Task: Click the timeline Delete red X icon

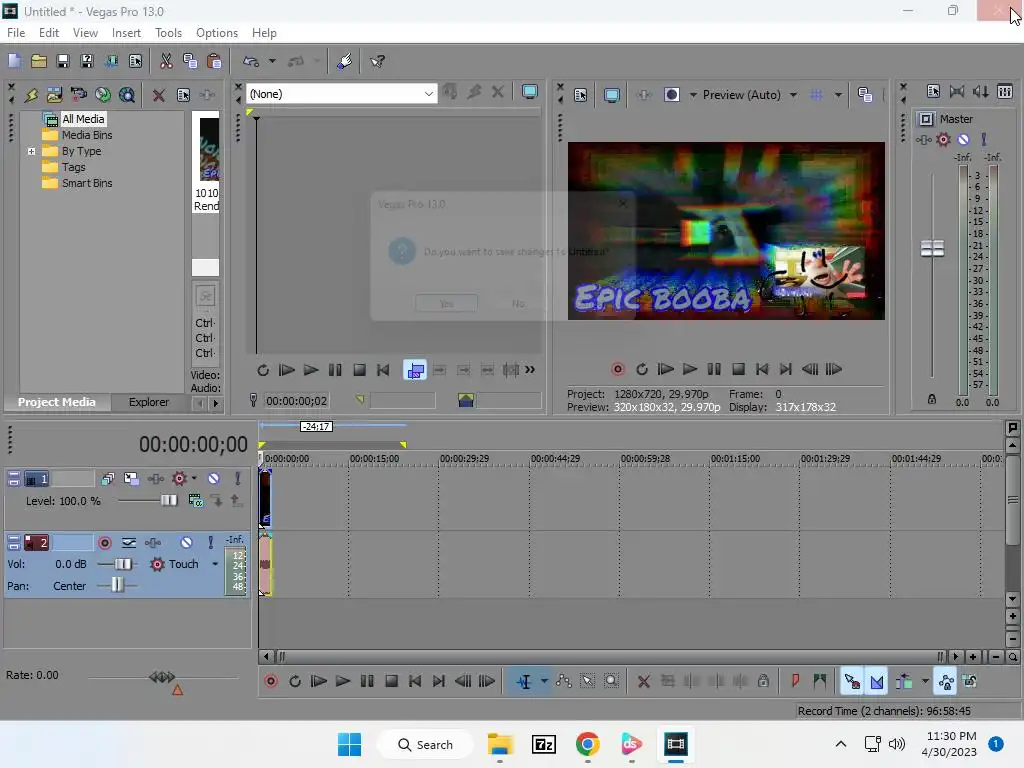Action: click(644, 682)
